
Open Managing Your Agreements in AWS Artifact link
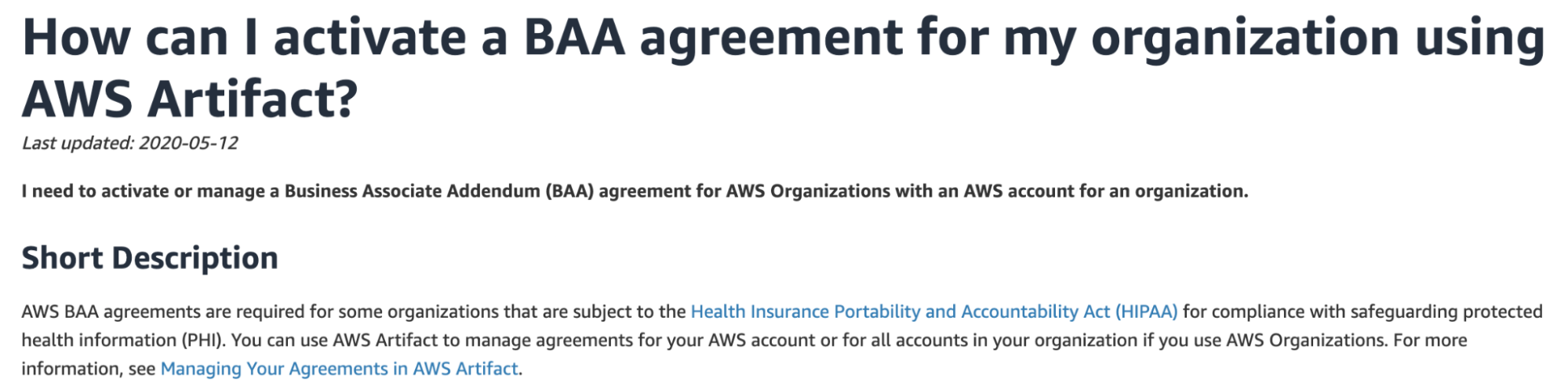340,369
